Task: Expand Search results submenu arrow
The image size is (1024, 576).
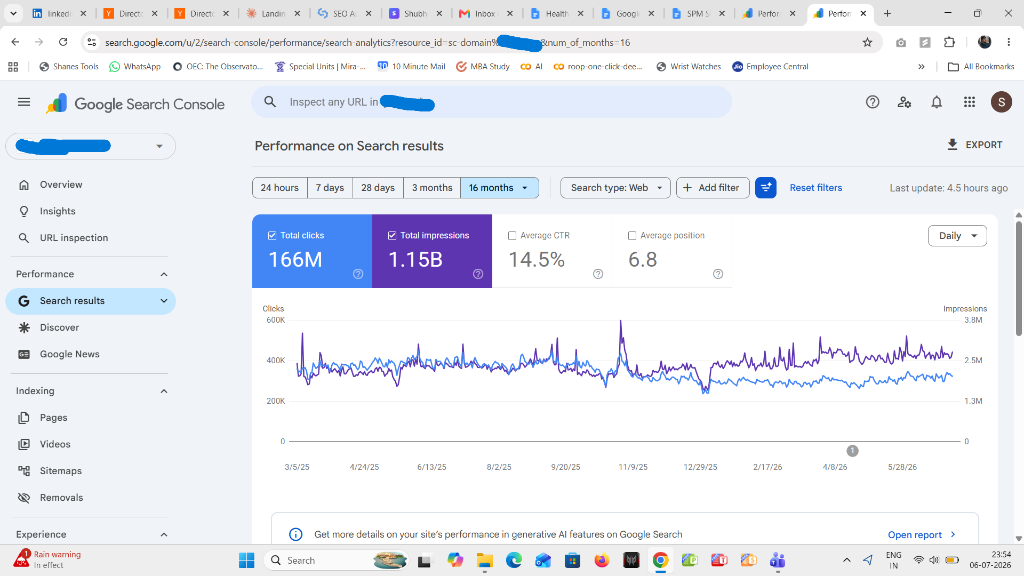Action: [164, 301]
